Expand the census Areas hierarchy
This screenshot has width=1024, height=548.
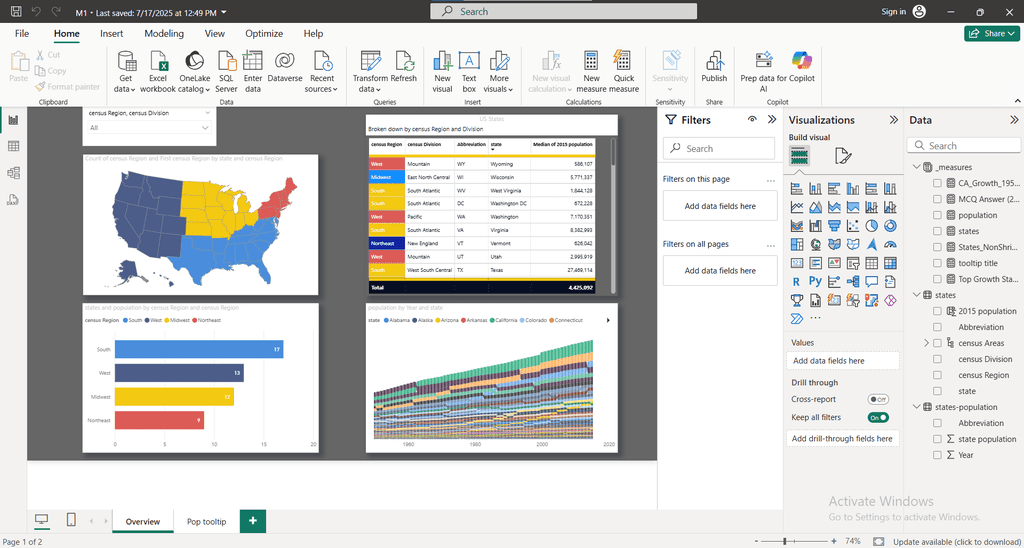pyautogui.click(x=926, y=343)
